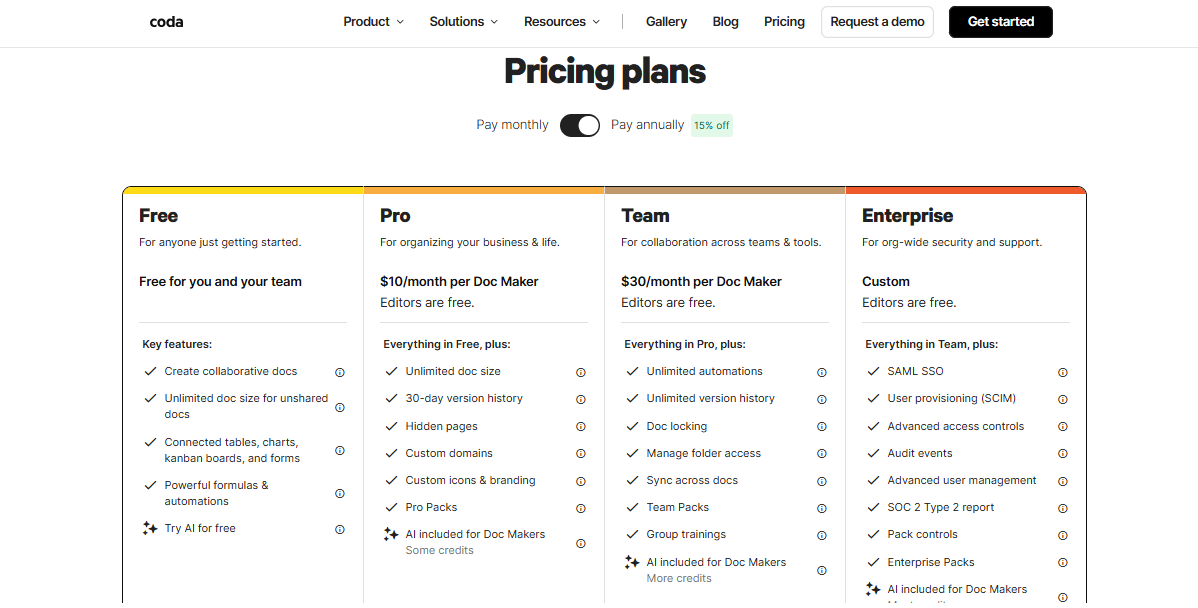The height and width of the screenshot is (608, 1198).
Task: Click Request a demo button
Action: point(877,21)
